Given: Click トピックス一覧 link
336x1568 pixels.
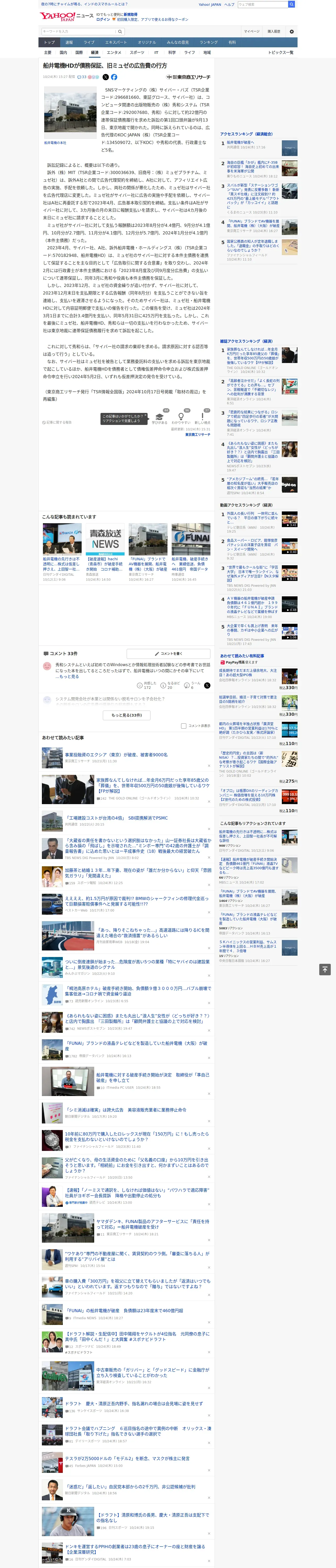Looking at the screenshot, I should (x=281, y=52).
